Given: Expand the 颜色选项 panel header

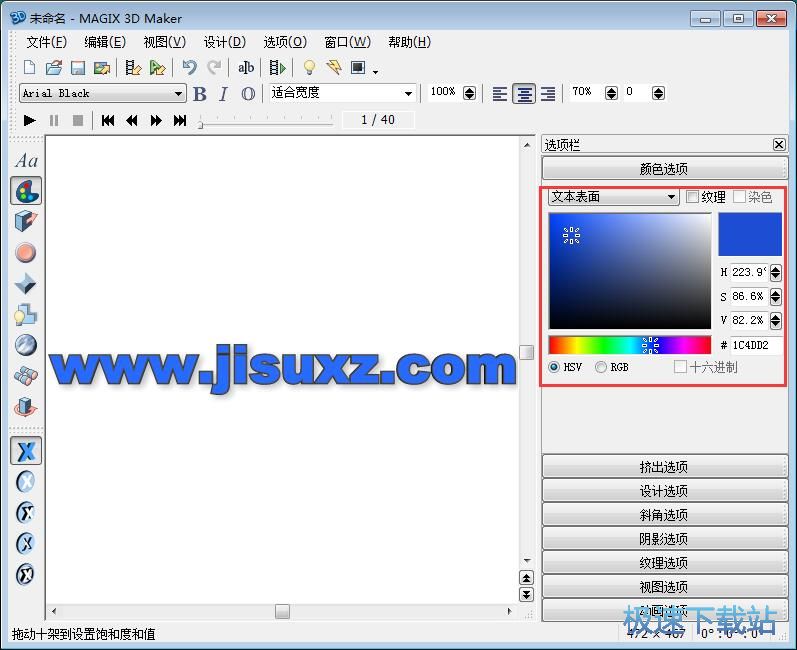Looking at the screenshot, I should 664,169.
